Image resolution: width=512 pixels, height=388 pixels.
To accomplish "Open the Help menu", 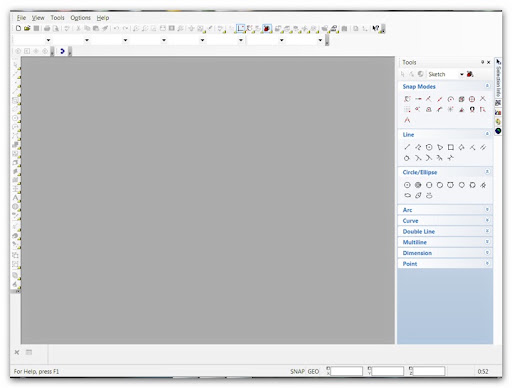I will pos(103,18).
